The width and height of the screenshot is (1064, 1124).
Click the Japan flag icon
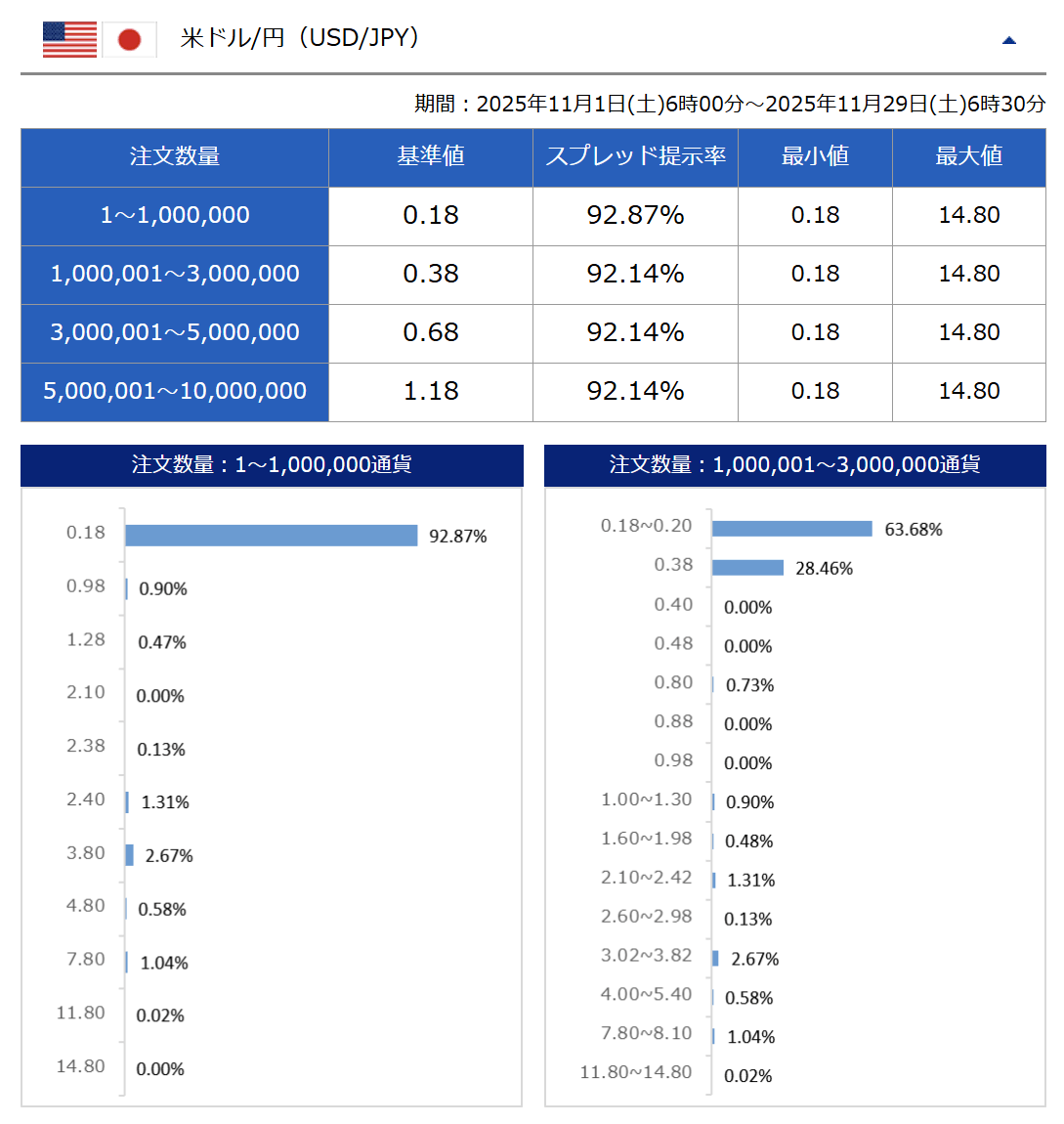[x=129, y=39]
